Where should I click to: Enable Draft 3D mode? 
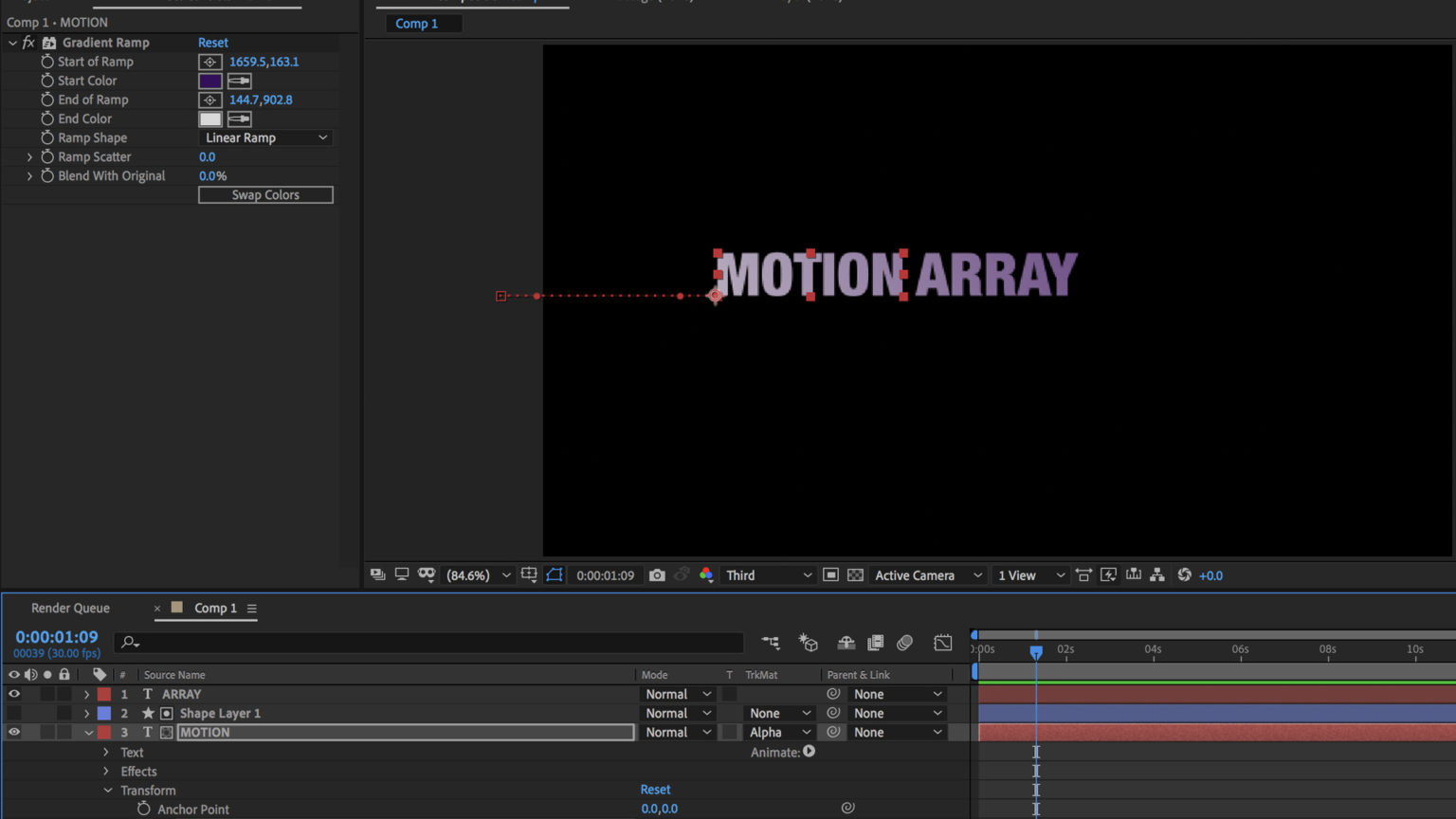coord(808,643)
